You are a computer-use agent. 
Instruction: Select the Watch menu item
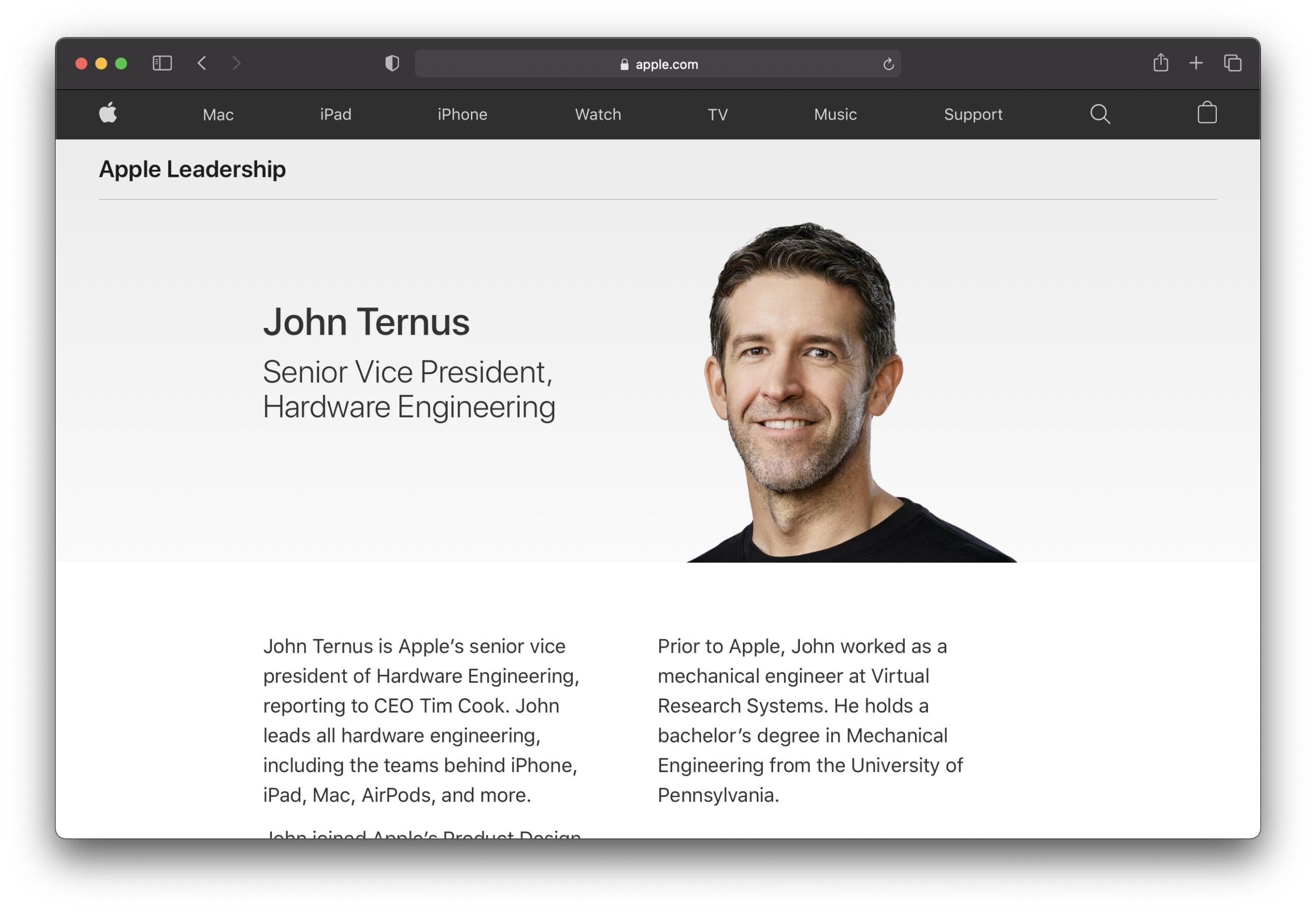[597, 114]
